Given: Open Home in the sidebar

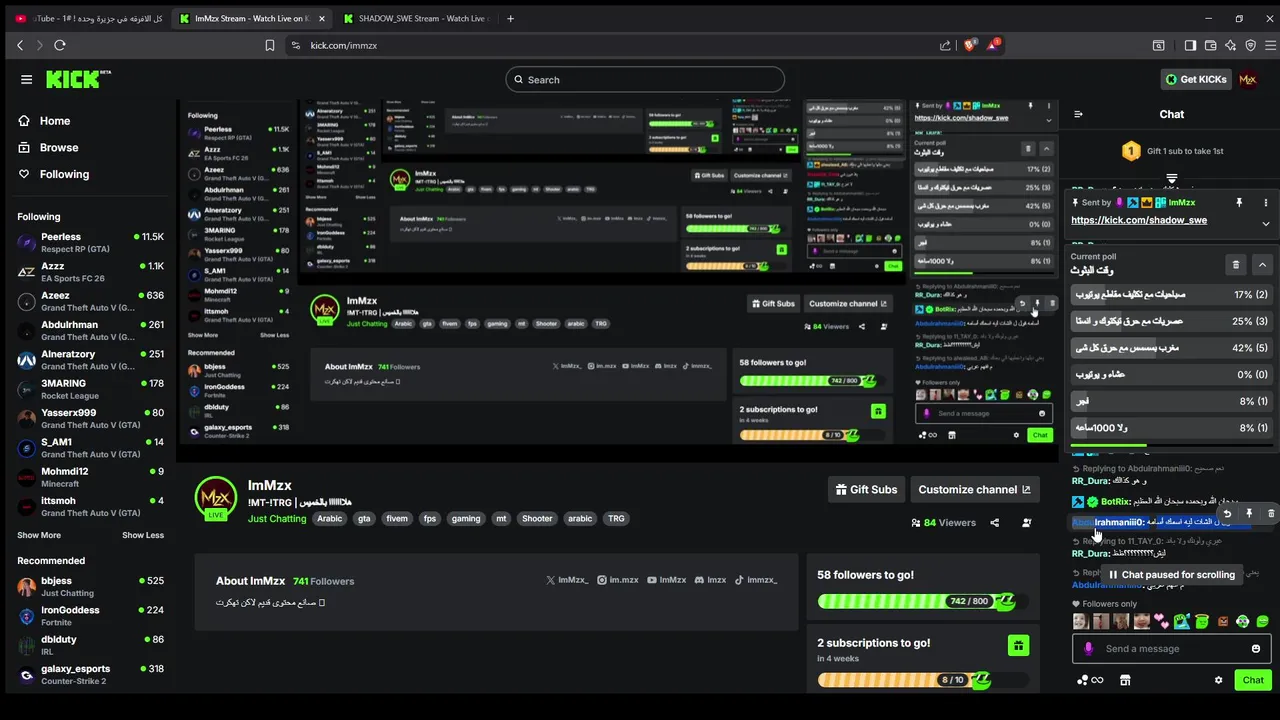Looking at the screenshot, I should (45, 121).
